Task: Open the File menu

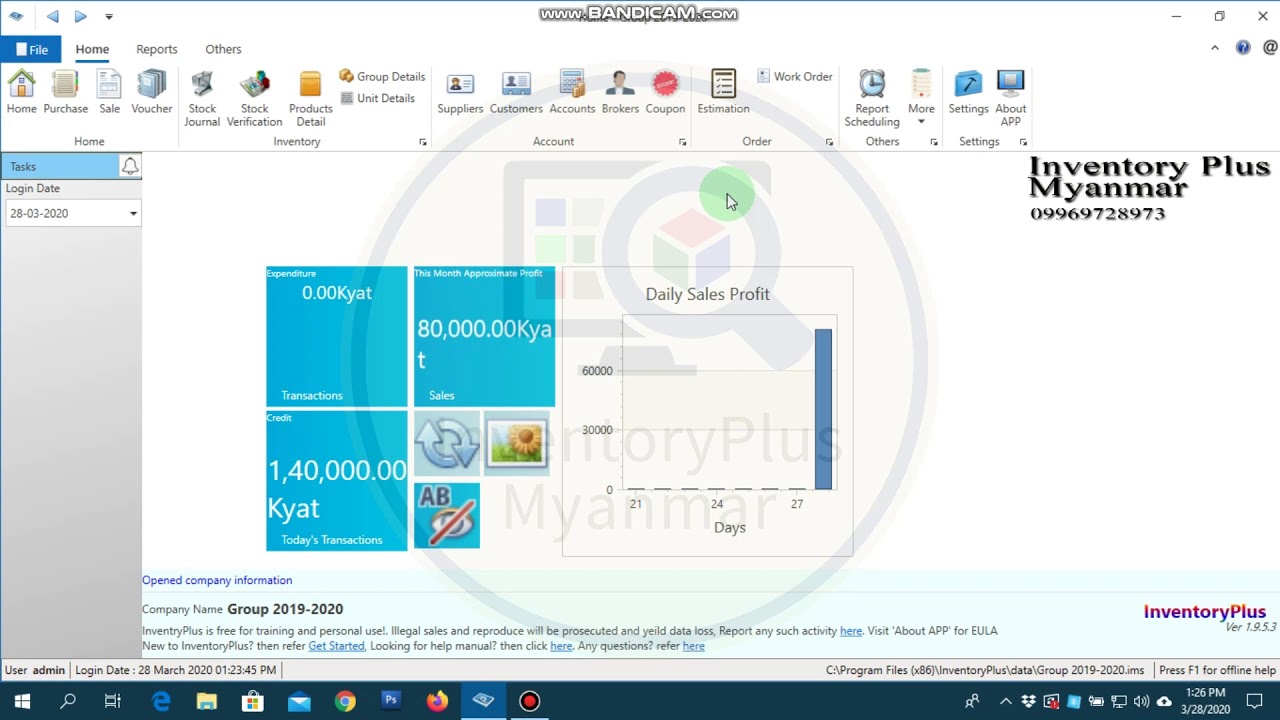Action: tap(31, 49)
